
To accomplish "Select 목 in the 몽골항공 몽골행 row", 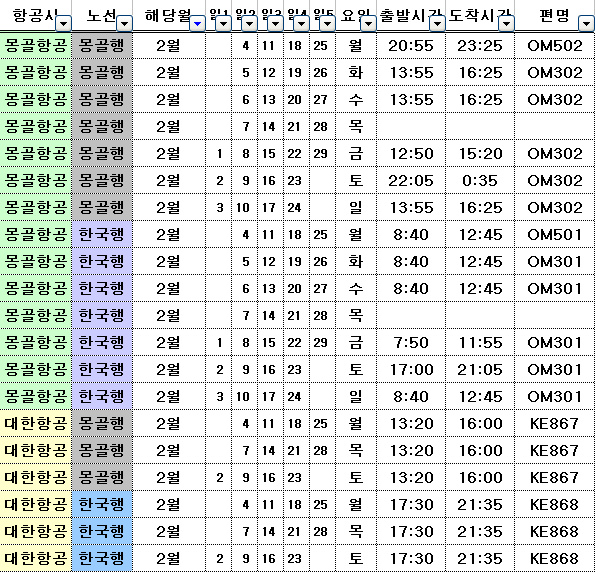I will pos(356,127).
